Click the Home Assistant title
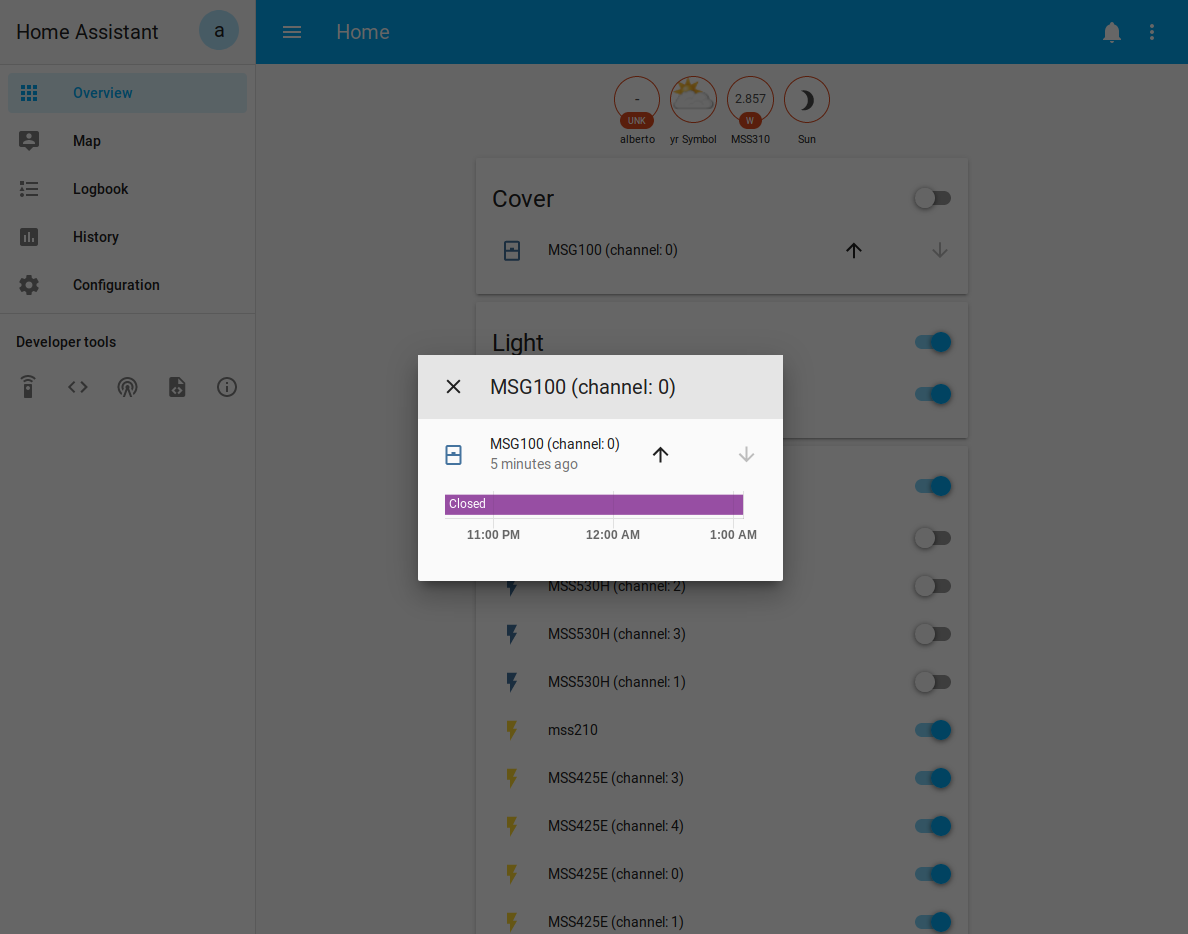This screenshot has width=1188, height=934. [x=87, y=32]
